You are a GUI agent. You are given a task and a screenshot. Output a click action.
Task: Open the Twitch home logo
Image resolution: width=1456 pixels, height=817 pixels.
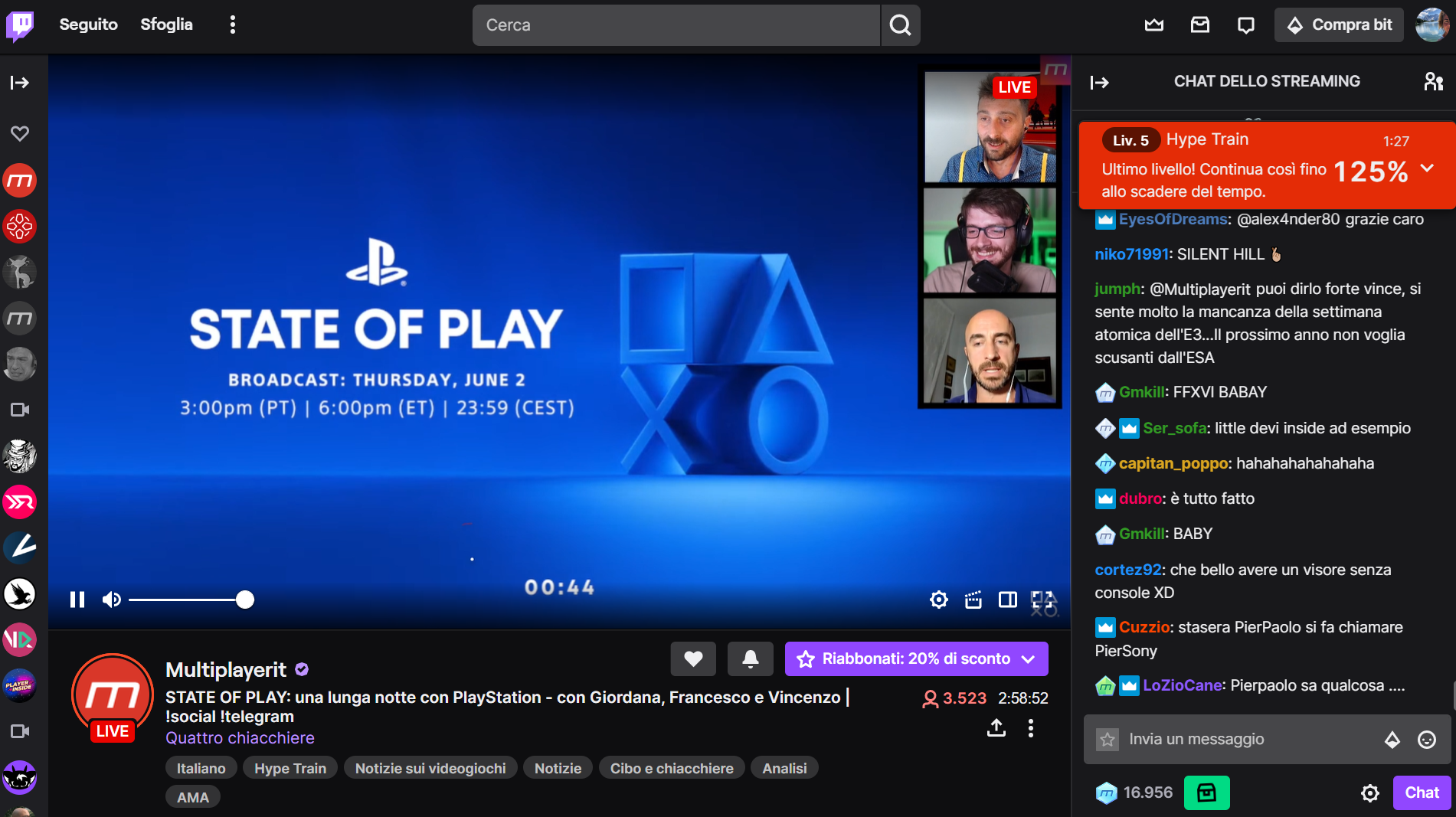coord(20,25)
